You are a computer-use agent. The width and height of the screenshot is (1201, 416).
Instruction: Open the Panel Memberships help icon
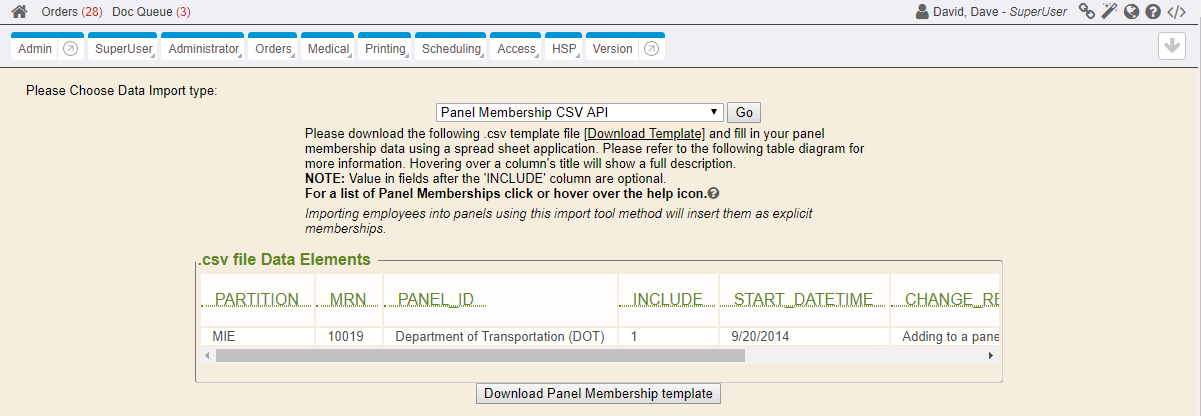click(713, 193)
